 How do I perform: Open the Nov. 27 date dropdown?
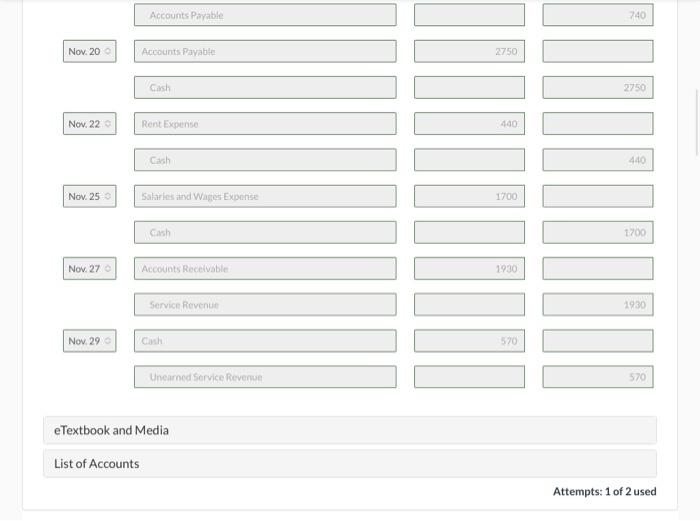tap(90, 269)
